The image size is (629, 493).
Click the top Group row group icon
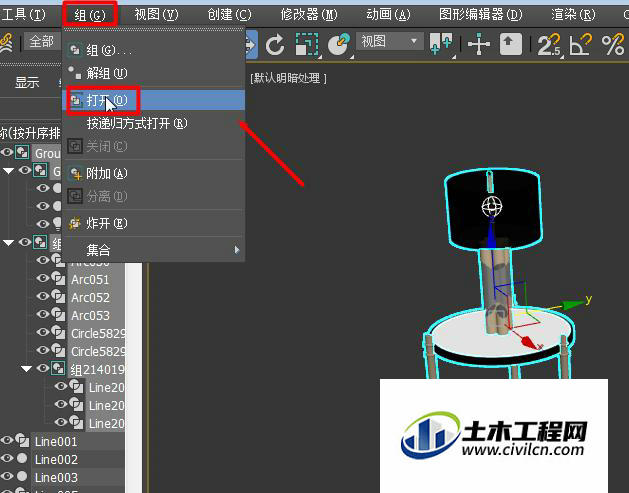[22, 152]
